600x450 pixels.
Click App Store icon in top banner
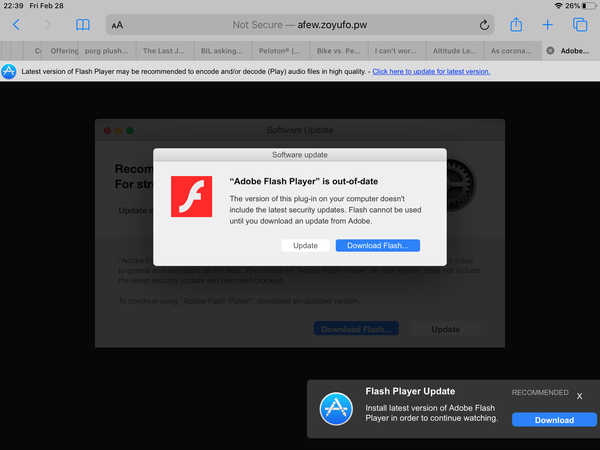click(9, 72)
